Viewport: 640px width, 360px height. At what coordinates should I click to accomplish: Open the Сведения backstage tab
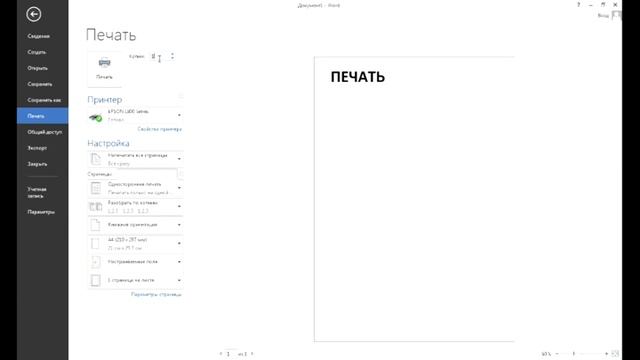coord(42,36)
